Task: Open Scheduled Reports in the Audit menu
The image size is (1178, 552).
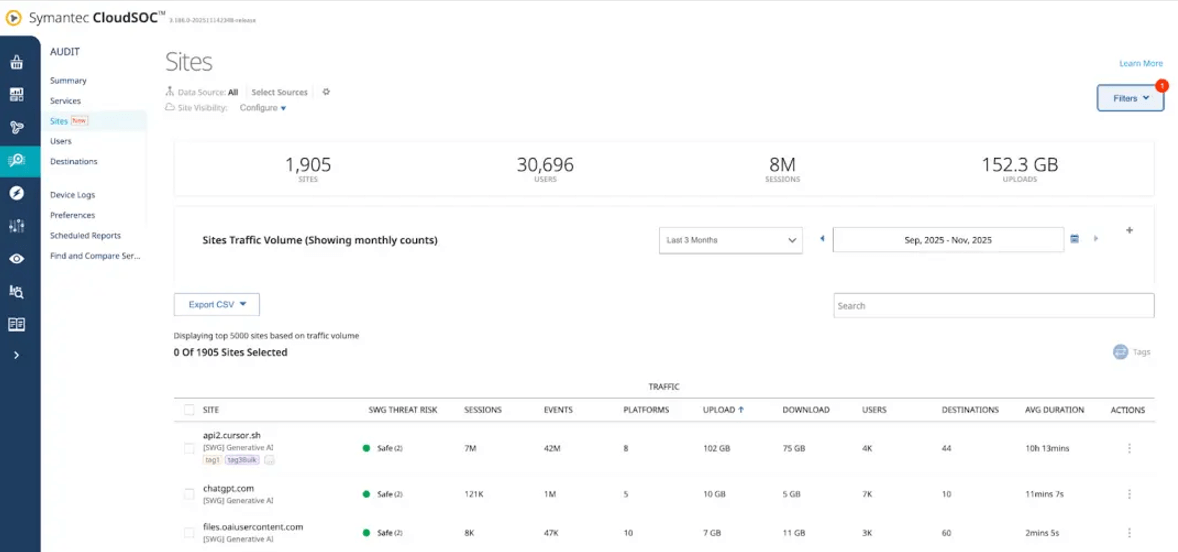Action: tap(85, 235)
